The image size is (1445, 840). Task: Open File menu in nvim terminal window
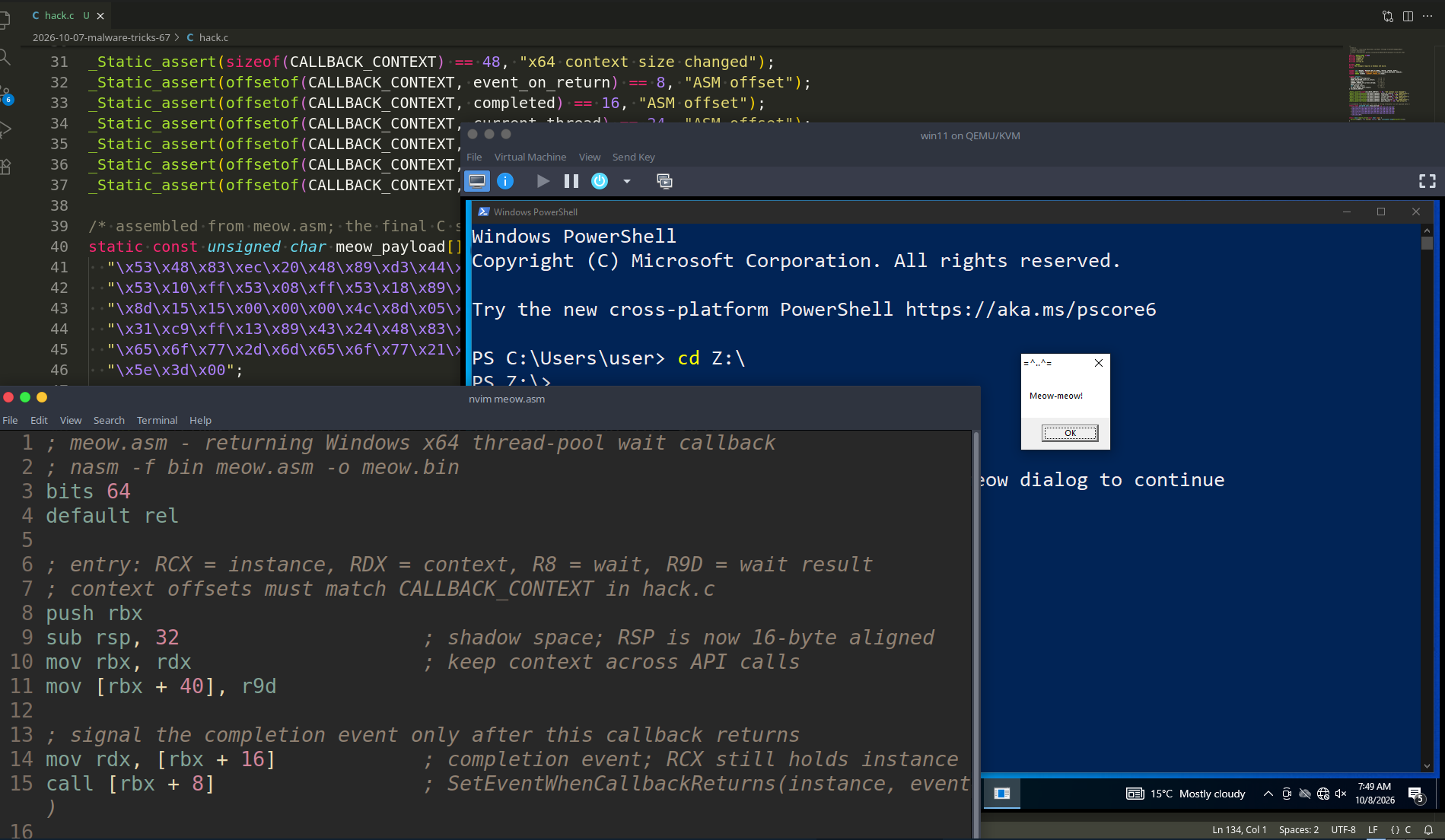[x=11, y=420]
